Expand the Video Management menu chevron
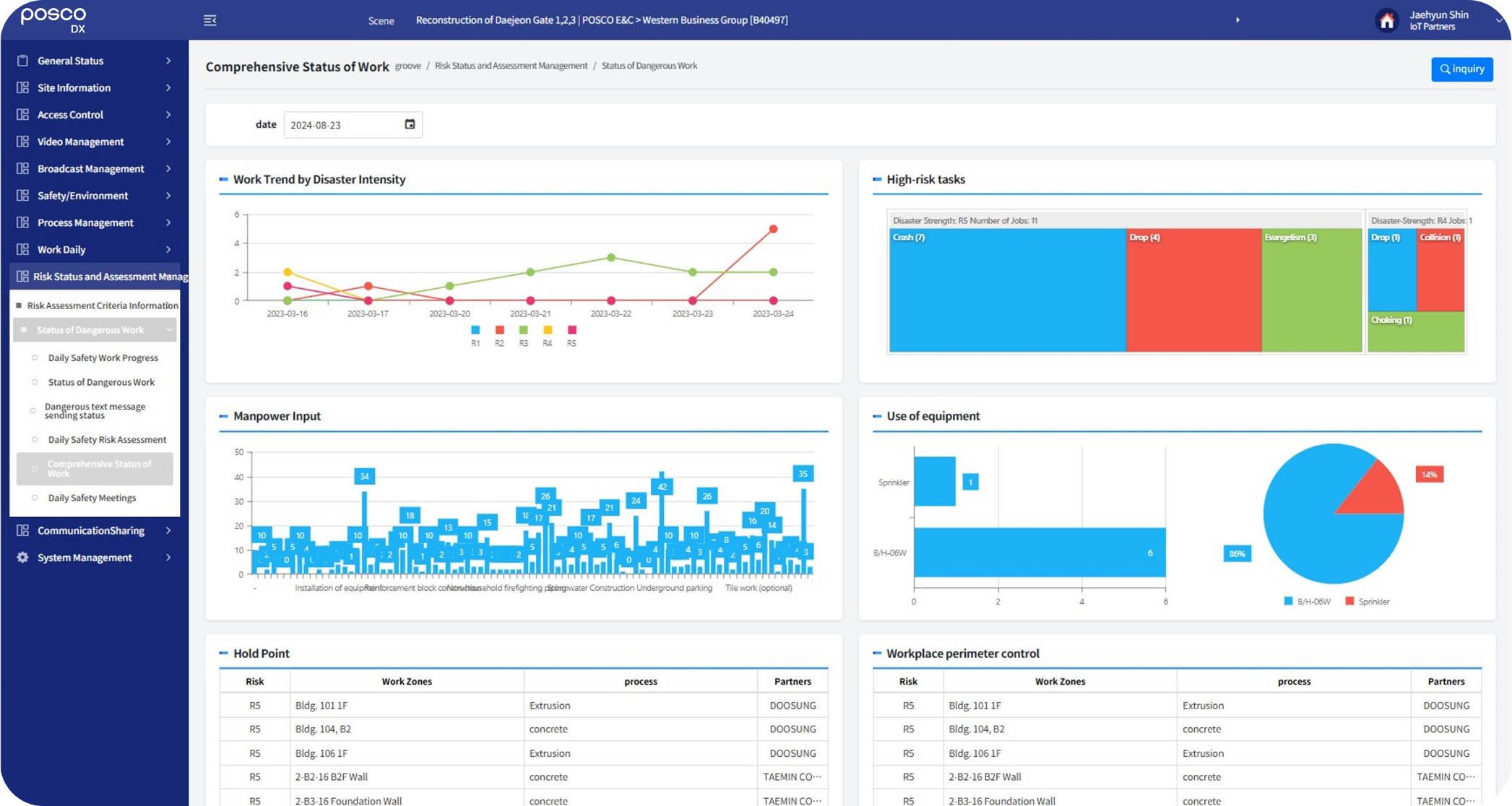The width and height of the screenshot is (1512, 806). click(x=168, y=142)
